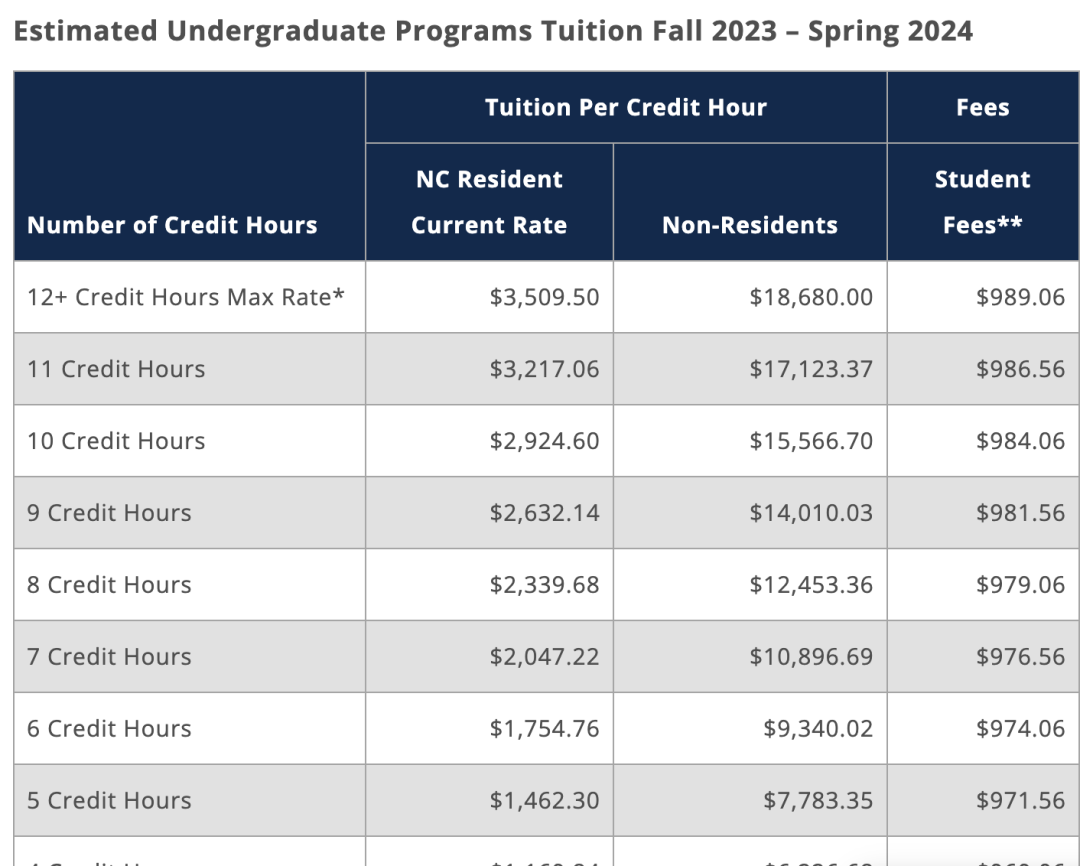The image size is (1080, 866).
Task: Select the NC Resident Current Rate header
Action: (489, 202)
